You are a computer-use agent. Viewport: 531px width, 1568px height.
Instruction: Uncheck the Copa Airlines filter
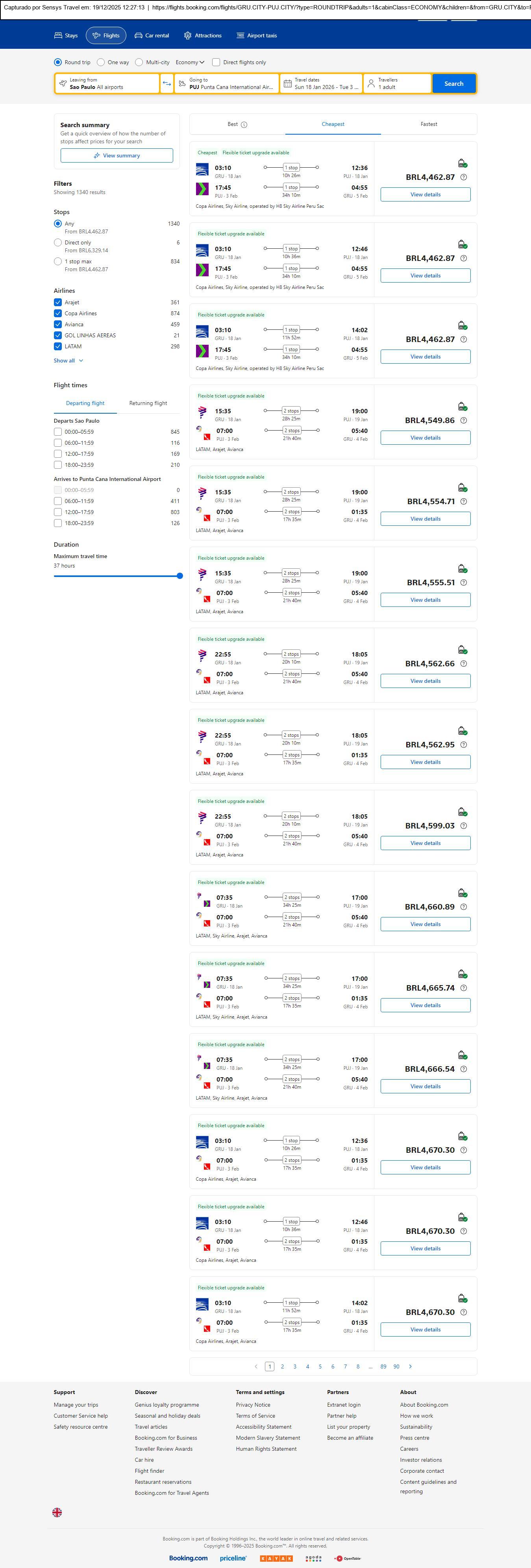click(x=58, y=313)
